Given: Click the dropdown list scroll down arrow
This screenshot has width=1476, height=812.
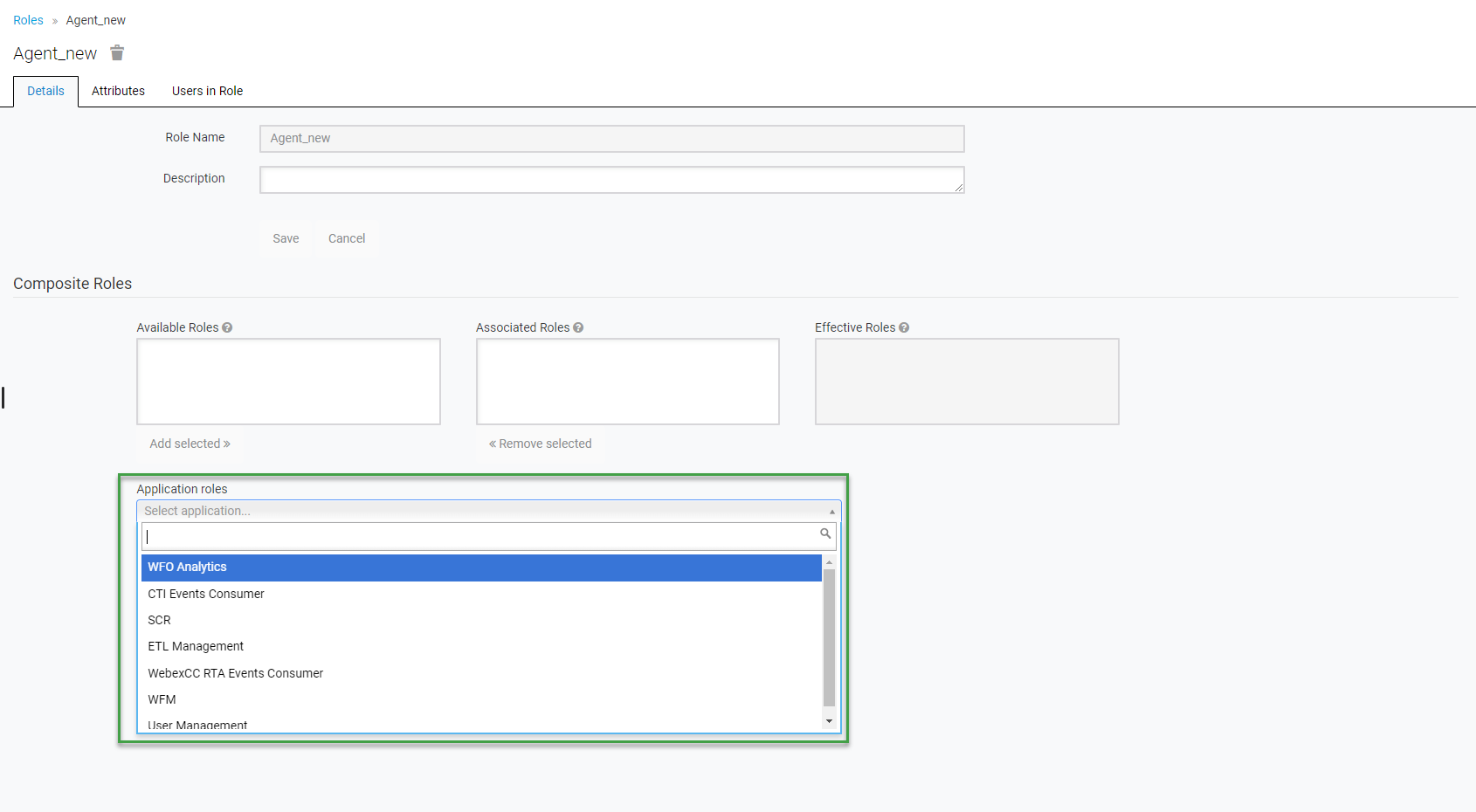Looking at the screenshot, I should (x=829, y=721).
